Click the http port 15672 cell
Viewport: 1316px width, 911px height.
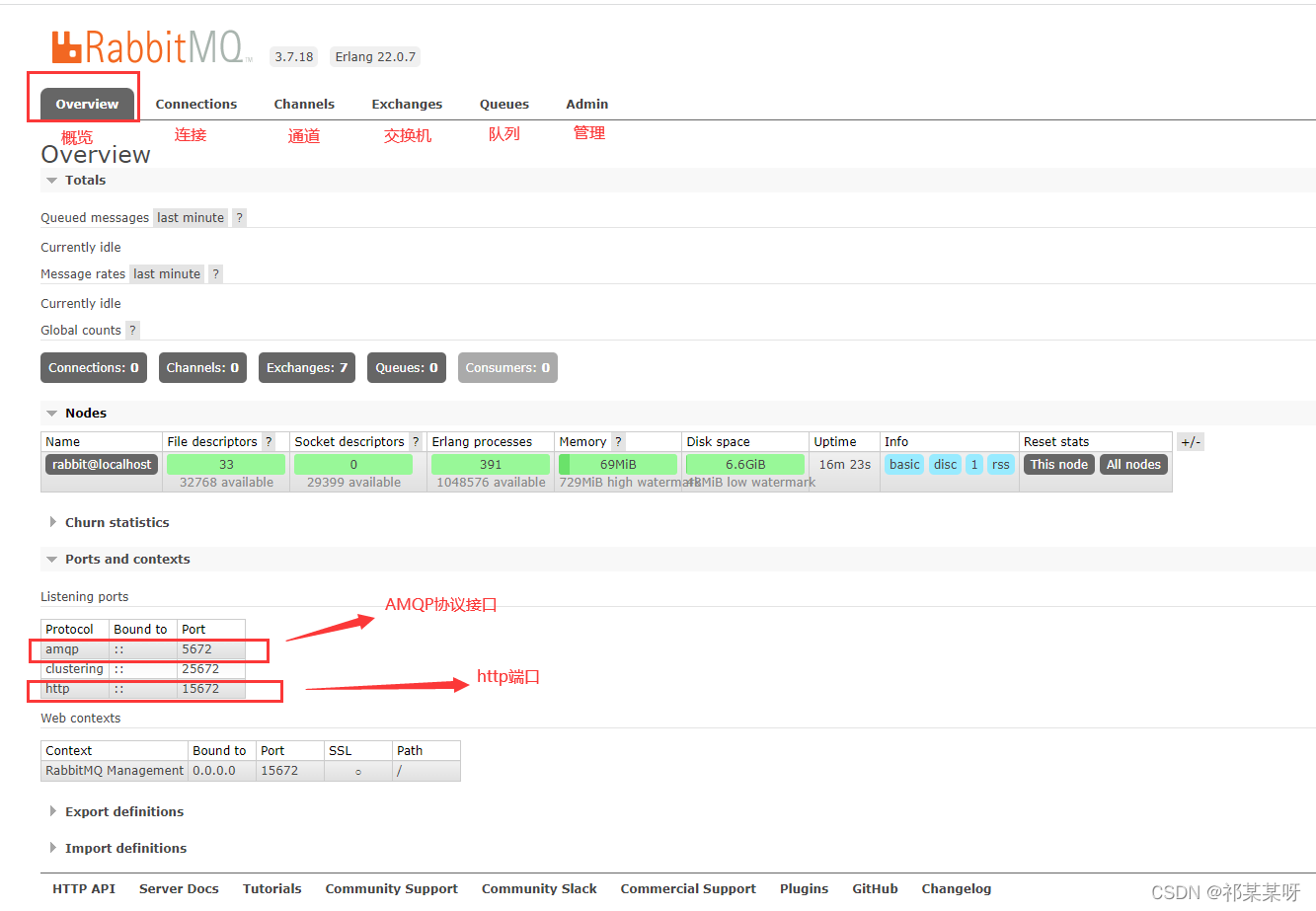coord(211,689)
